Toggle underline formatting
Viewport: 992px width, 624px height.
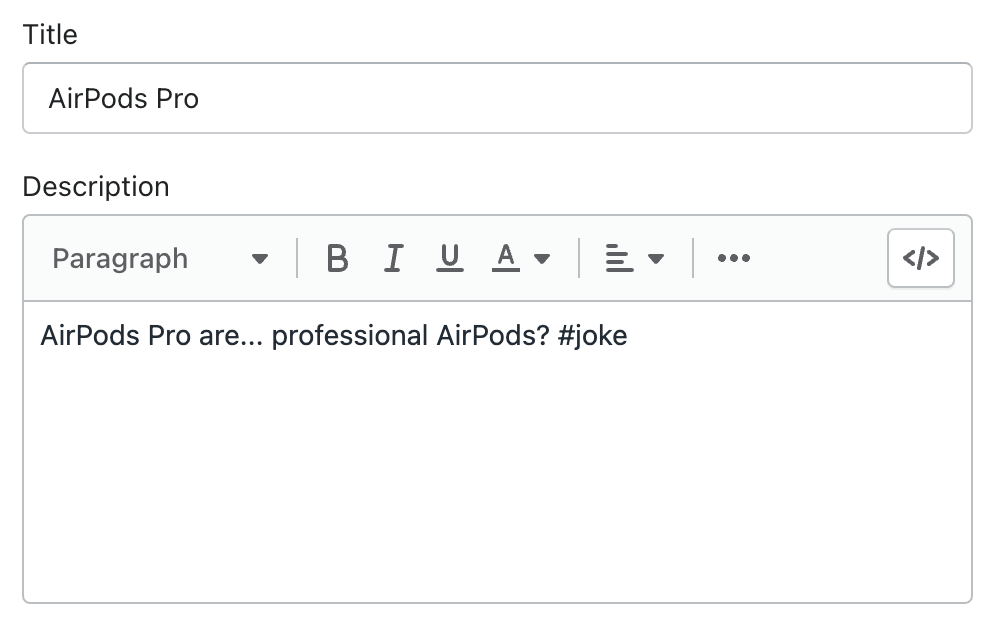click(450, 258)
